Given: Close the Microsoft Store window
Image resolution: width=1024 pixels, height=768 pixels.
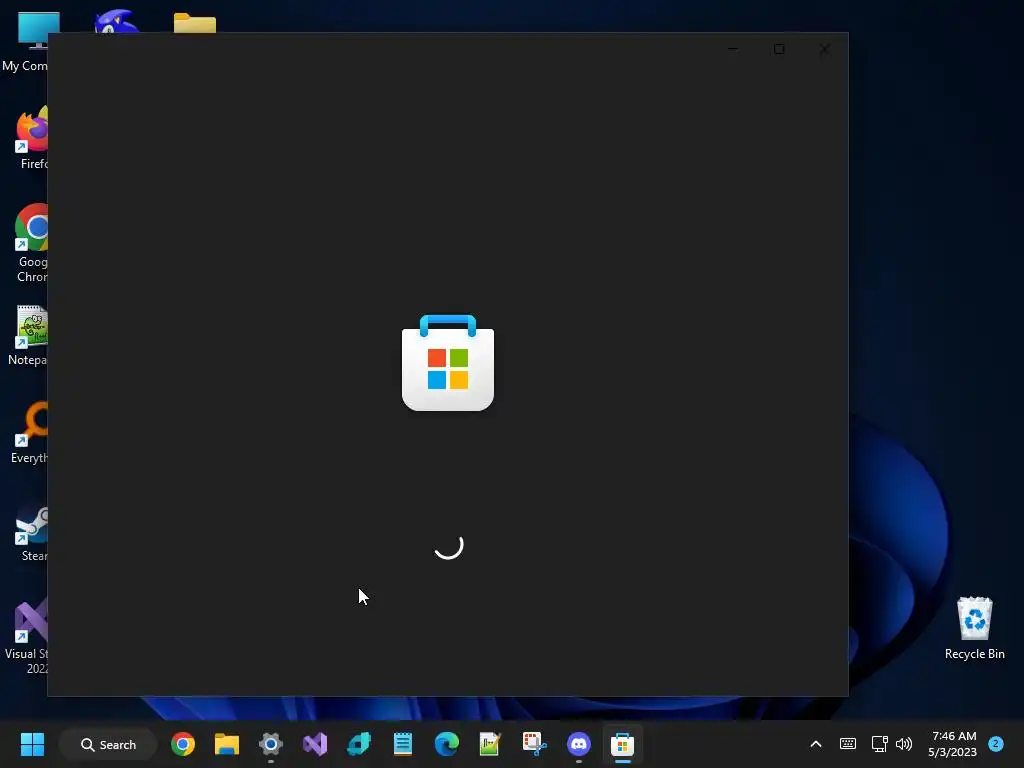Looking at the screenshot, I should point(825,49).
